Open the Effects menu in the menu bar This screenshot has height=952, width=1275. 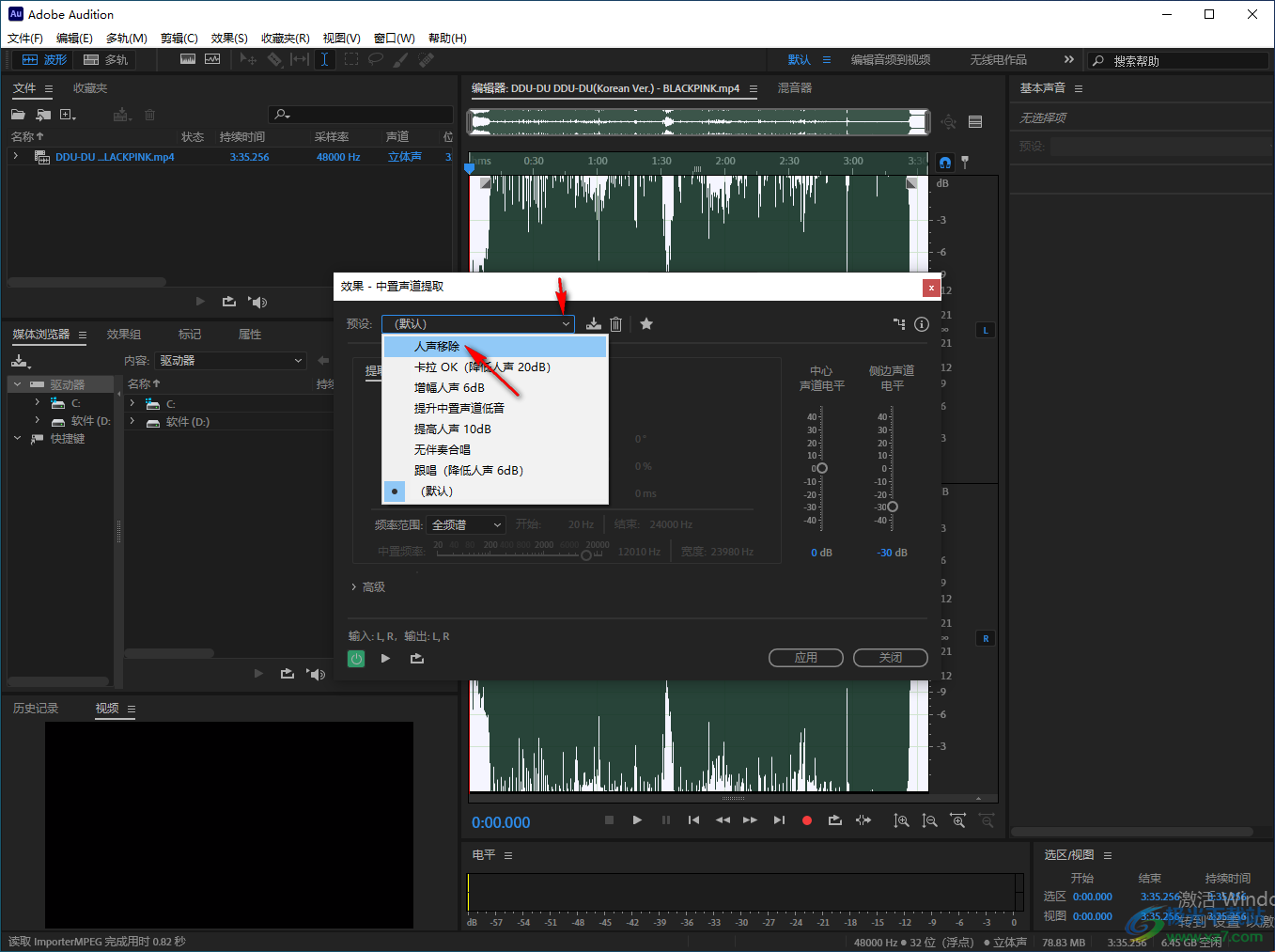pyautogui.click(x=229, y=39)
